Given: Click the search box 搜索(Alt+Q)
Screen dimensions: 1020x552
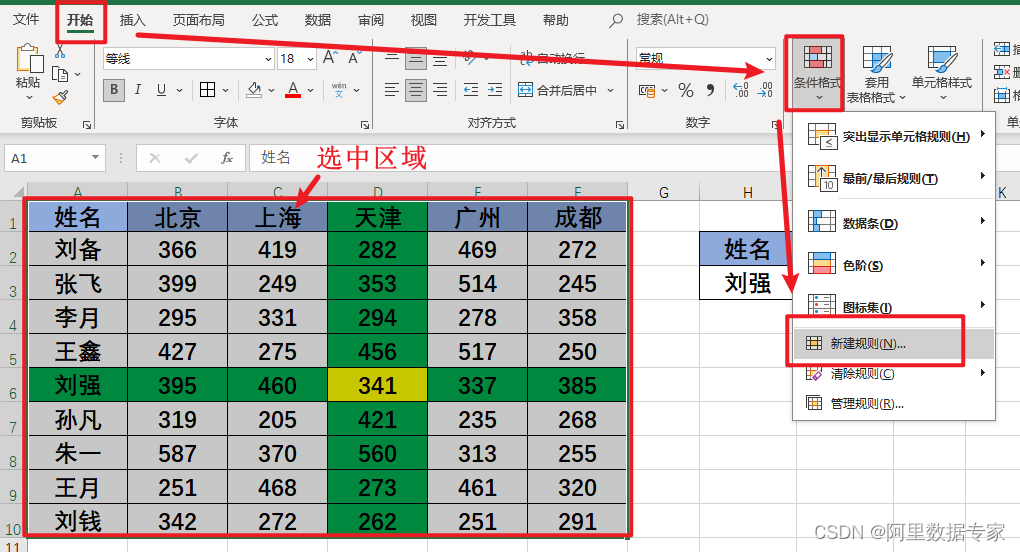Looking at the screenshot, I should pyautogui.click(x=672, y=20).
